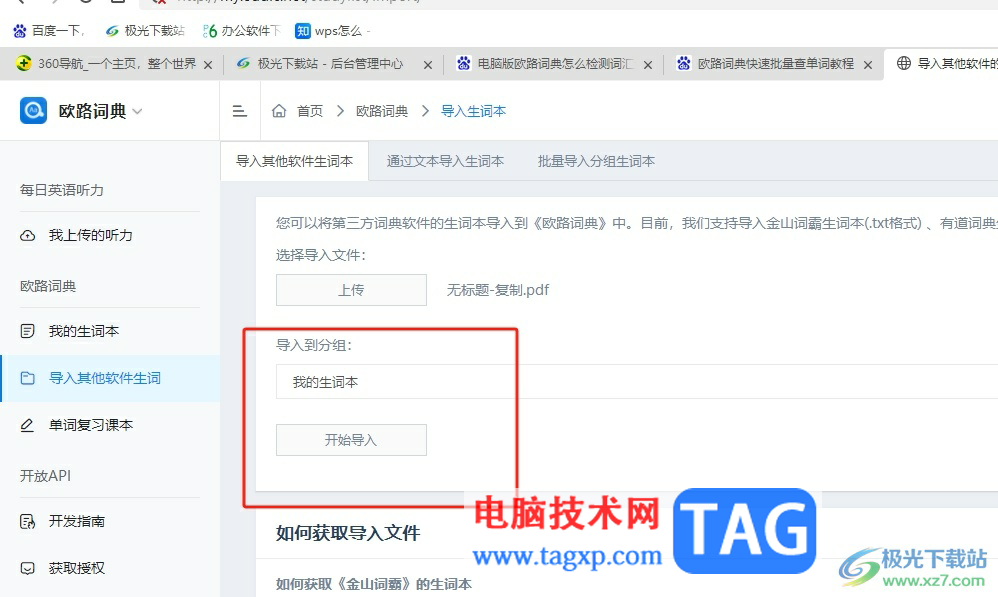Switch to 极光下载站 后台管理中心 tab

tap(330, 64)
